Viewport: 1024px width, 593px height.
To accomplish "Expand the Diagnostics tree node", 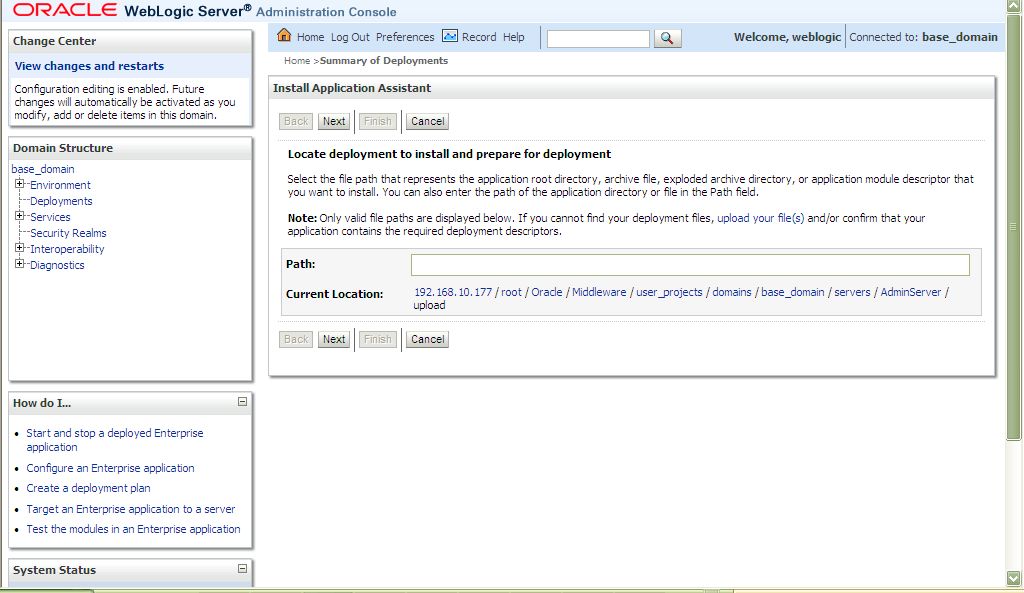I will [20, 264].
